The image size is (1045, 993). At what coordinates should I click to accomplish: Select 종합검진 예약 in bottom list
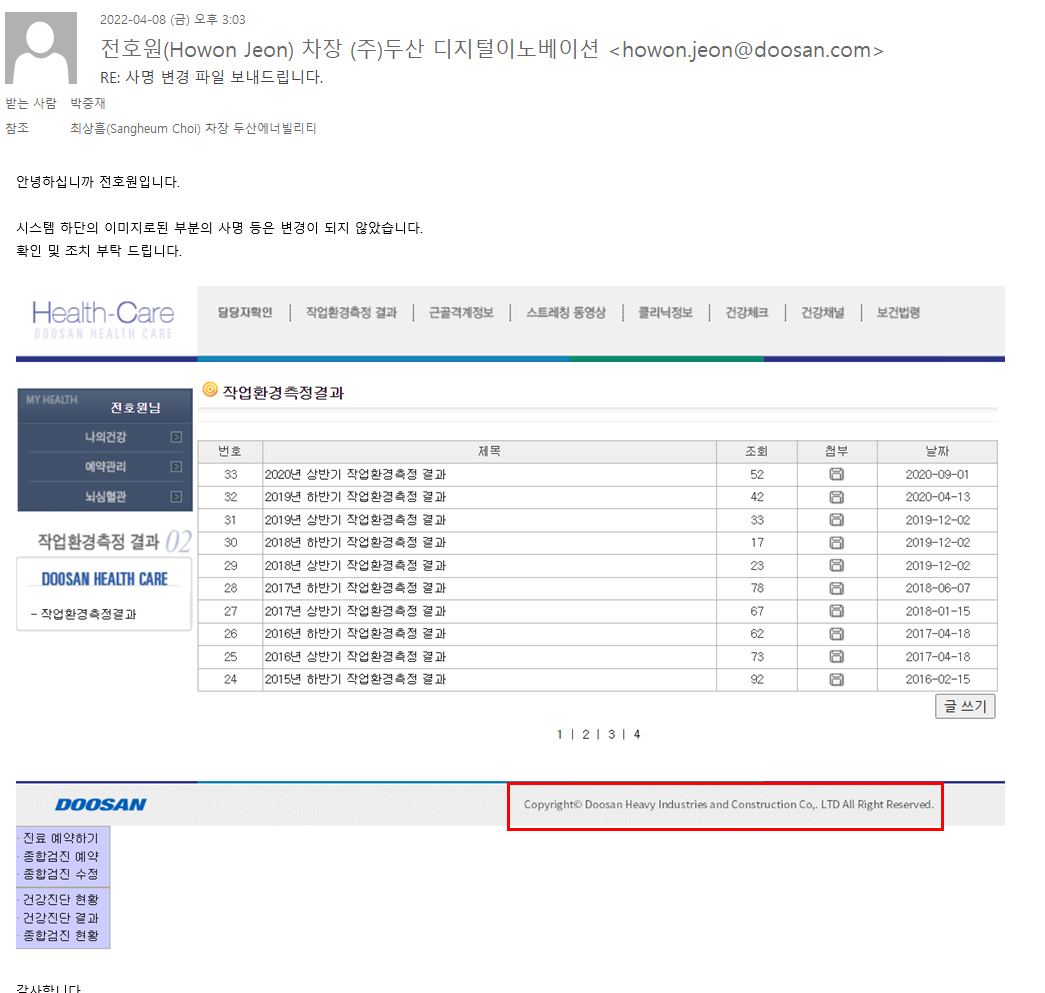(x=61, y=856)
